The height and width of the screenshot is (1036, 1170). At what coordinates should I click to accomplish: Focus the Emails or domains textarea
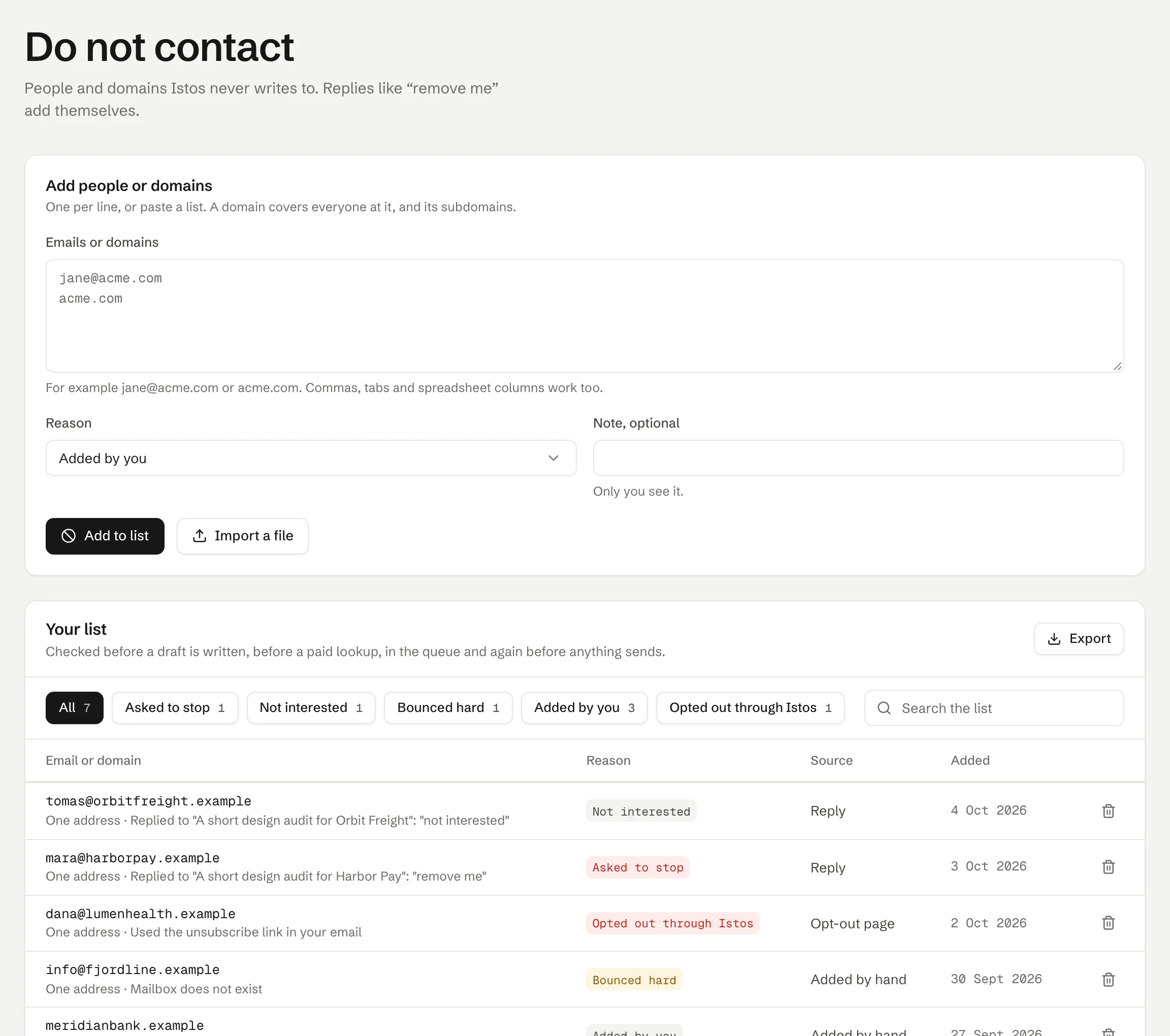(x=584, y=316)
